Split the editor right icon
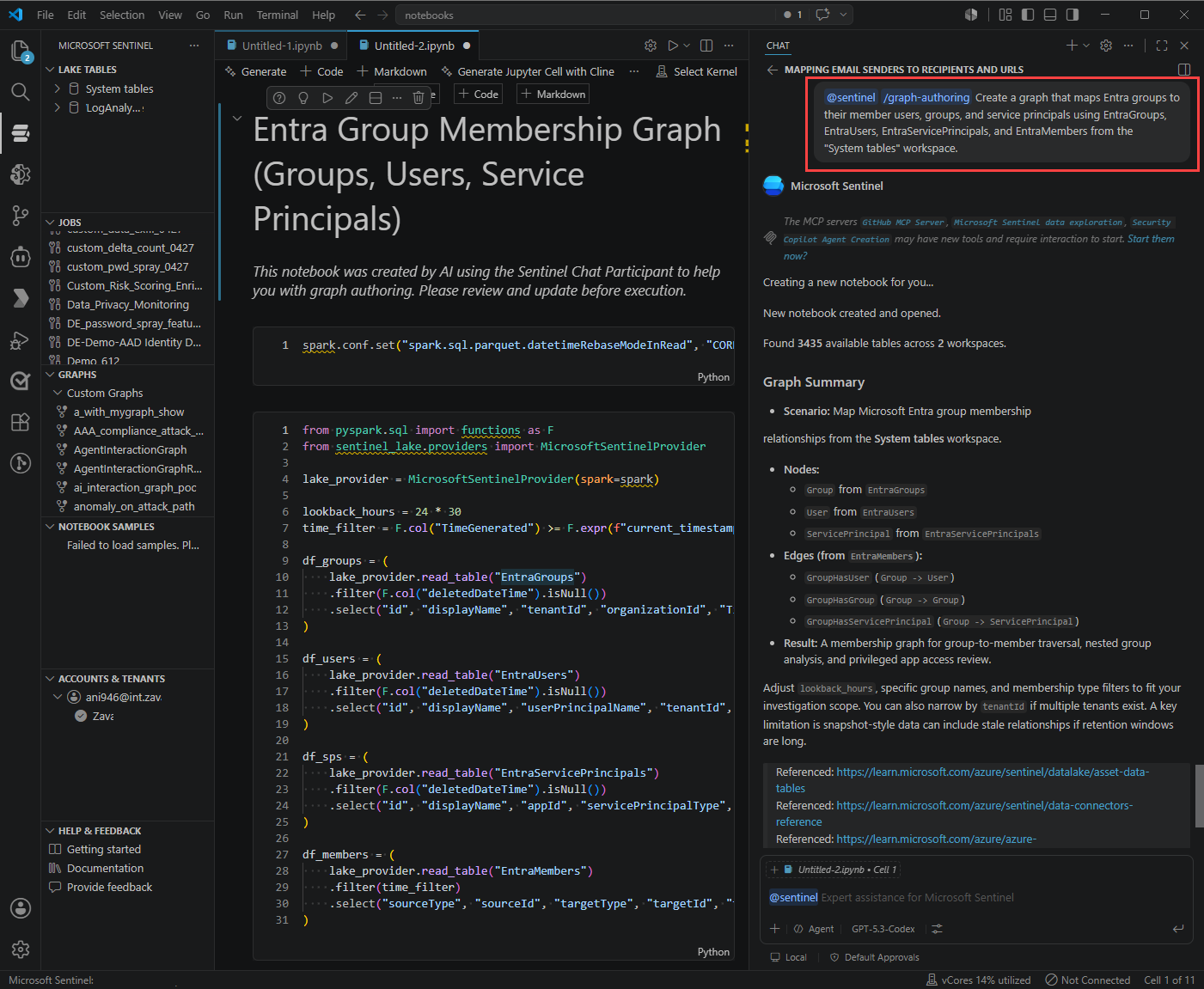 pos(706,46)
